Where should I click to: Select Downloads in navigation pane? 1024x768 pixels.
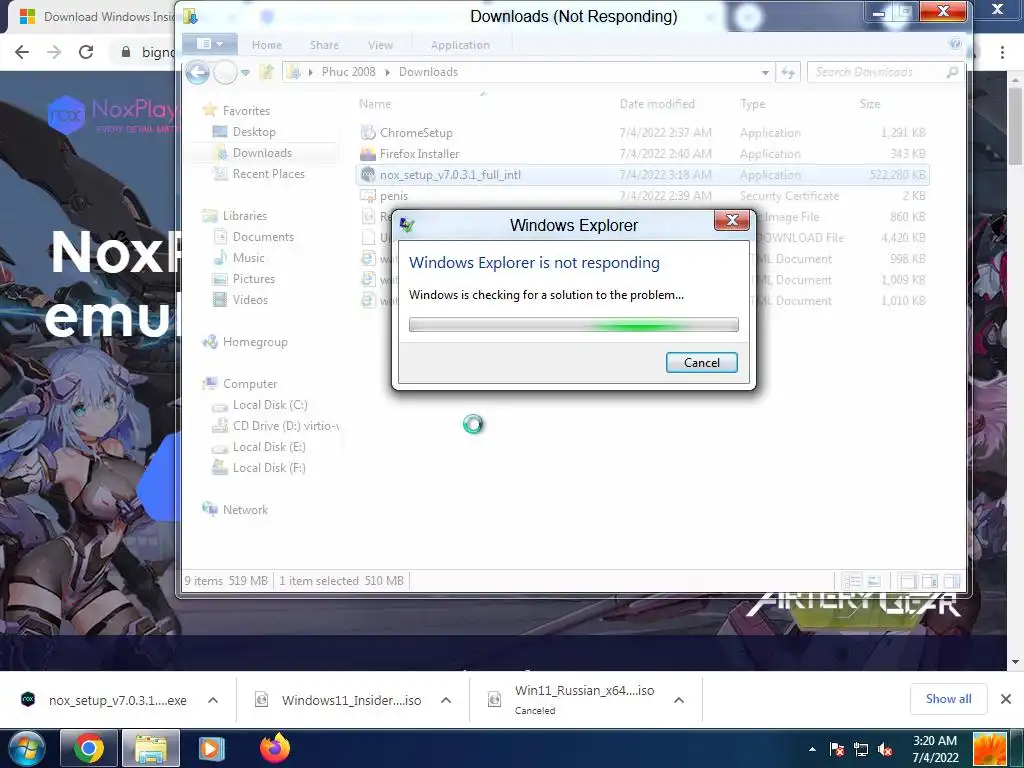click(262, 153)
